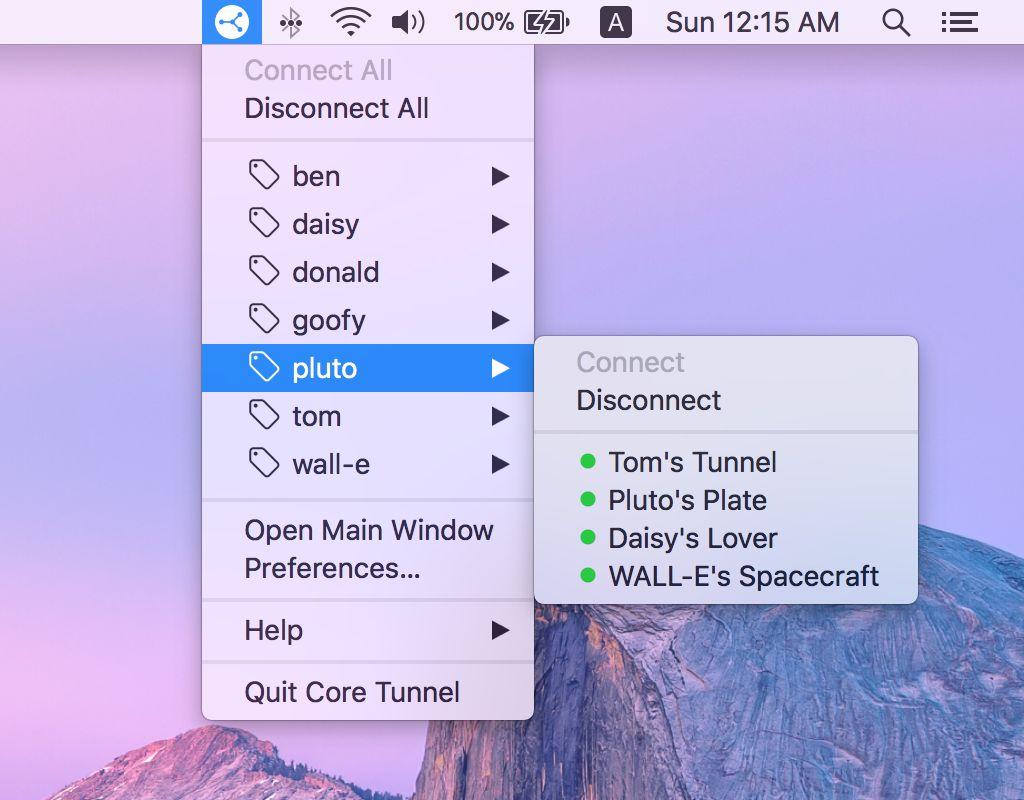Expand the donald submenu arrow
The height and width of the screenshot is (800, 1024).
[x=500, y=272]
